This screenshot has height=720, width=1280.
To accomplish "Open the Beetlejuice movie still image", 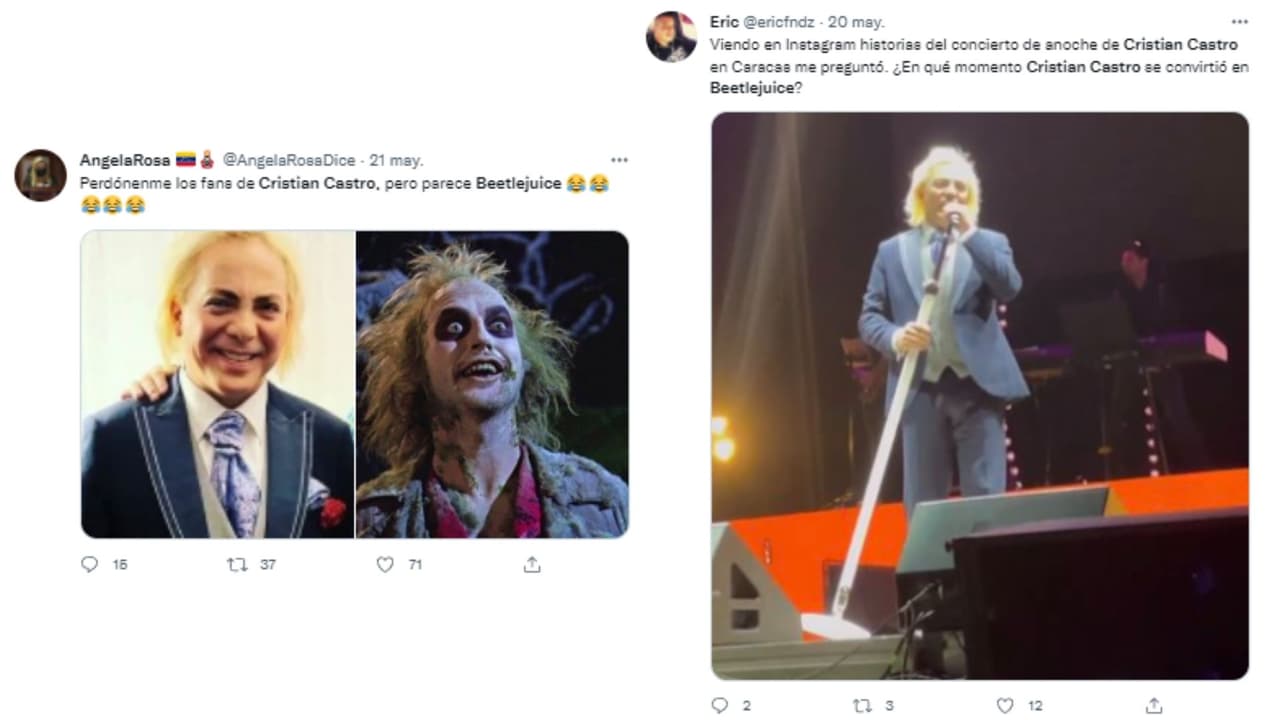I will 492,385.
